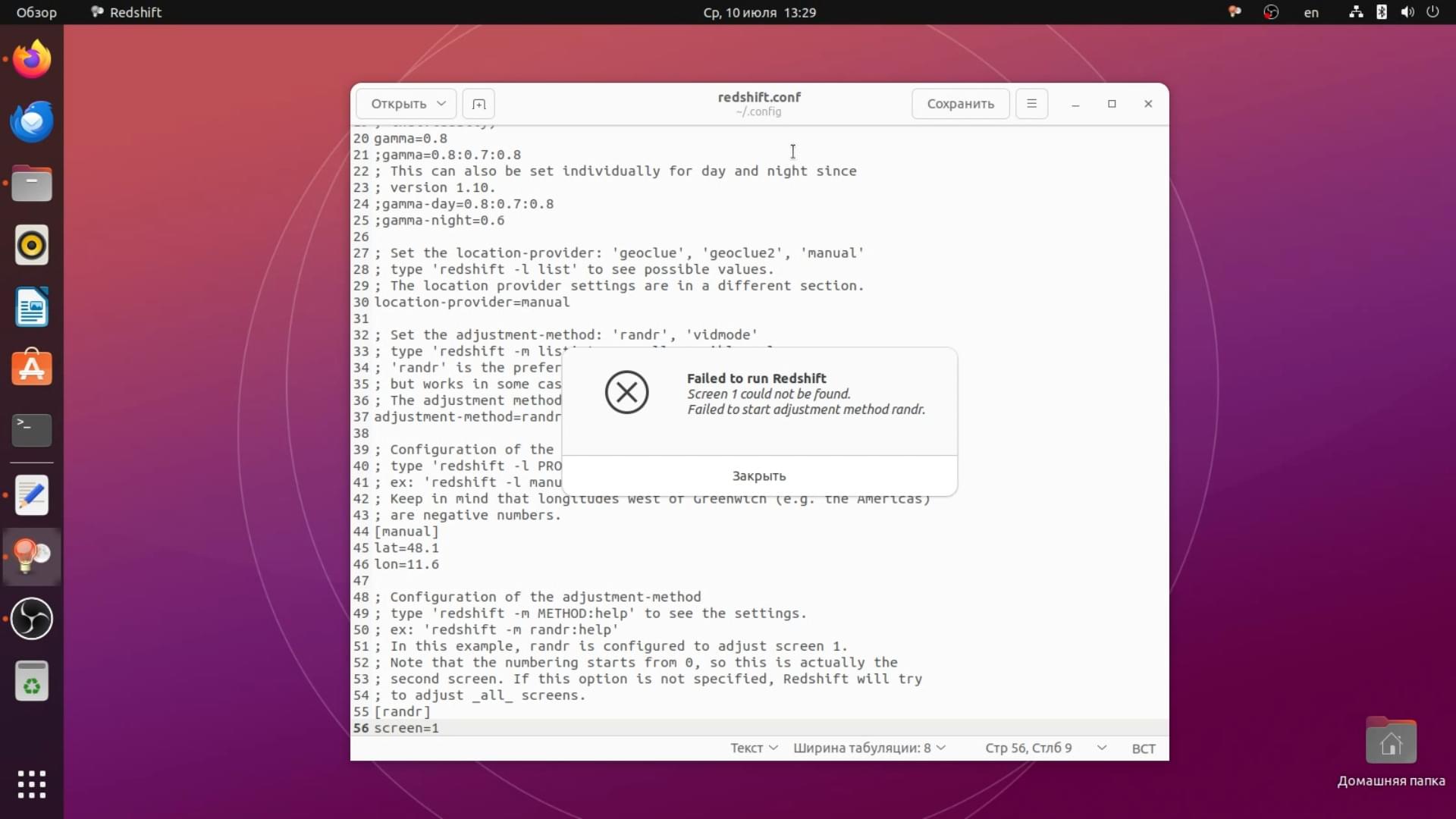Viewport: 1456px width, 819px height.
Task: Click ;gamma-night=0.6 line
Action: (x=439, y=220)
